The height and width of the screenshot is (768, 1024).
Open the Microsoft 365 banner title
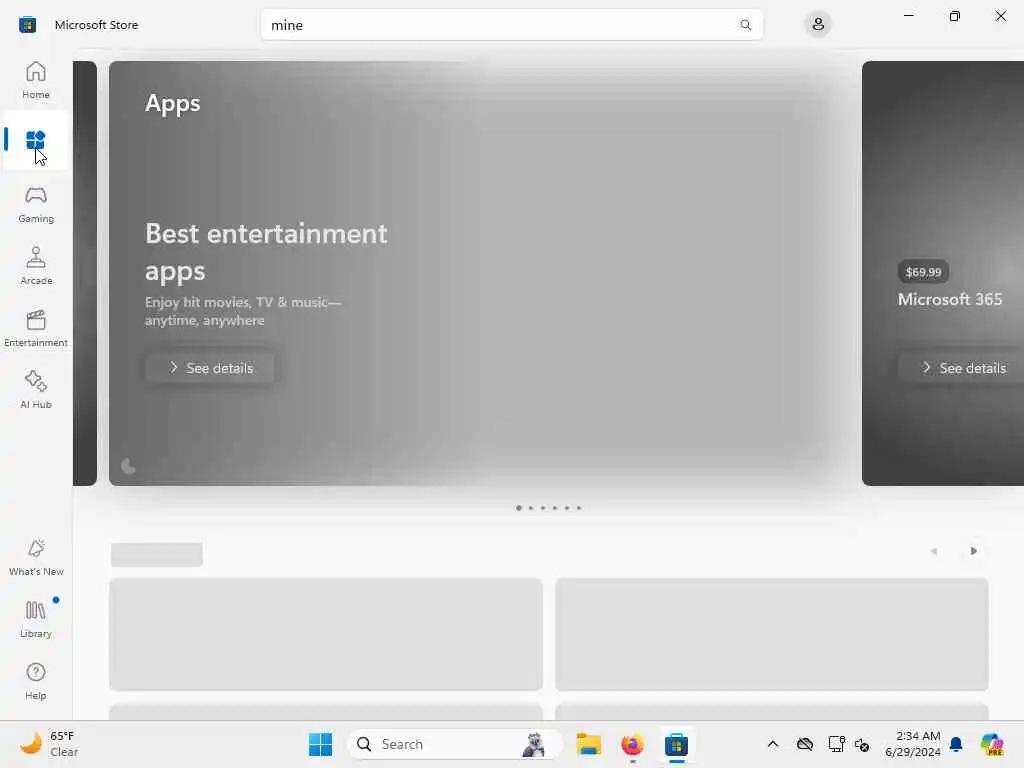(x=950, y=299)
